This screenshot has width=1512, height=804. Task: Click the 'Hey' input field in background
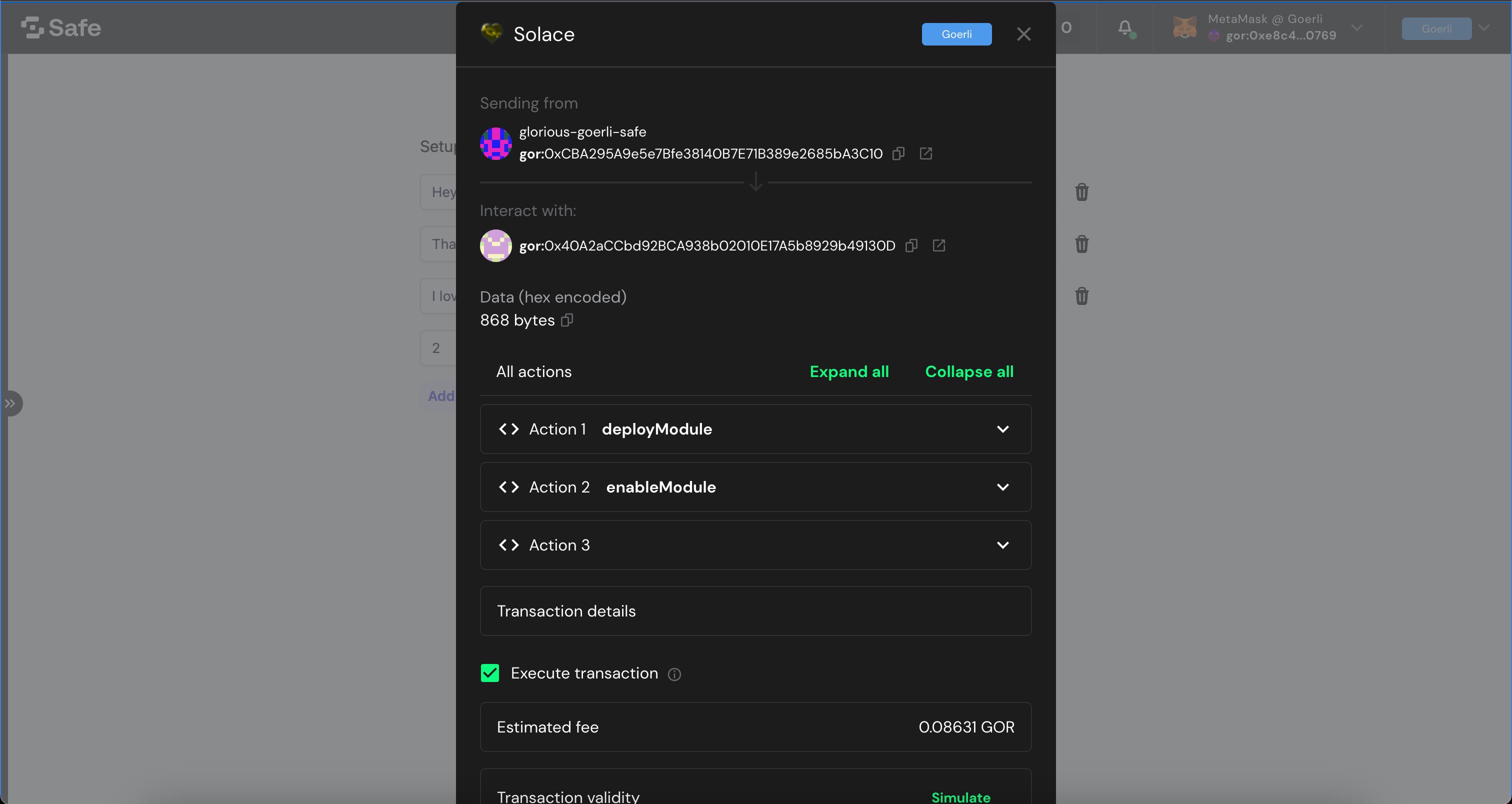click(x=438, y=192)
